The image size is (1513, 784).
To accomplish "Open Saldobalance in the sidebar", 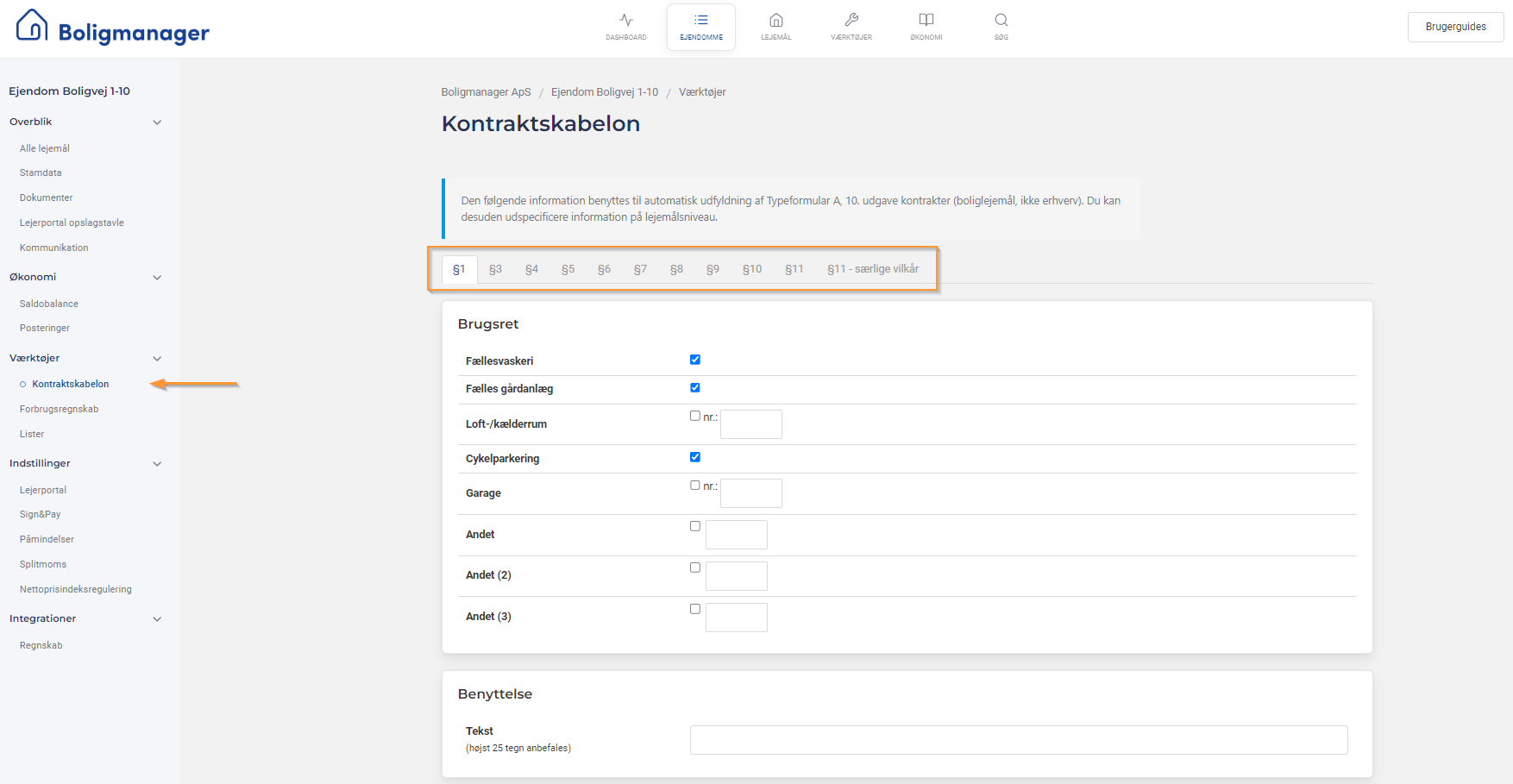I will [x=49, y=304].
